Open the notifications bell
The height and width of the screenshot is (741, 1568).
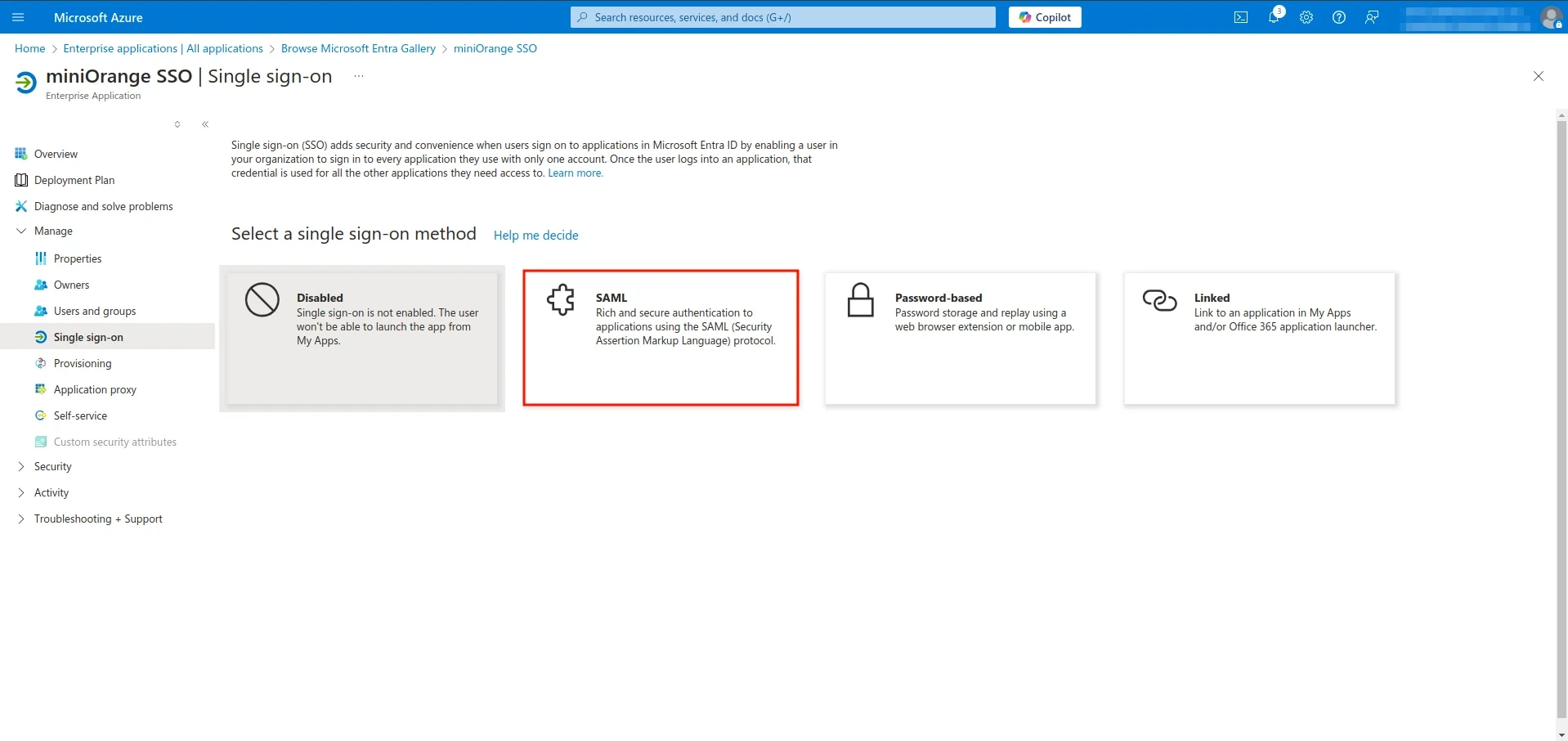pyautogui.click(x=1273, y=17)
